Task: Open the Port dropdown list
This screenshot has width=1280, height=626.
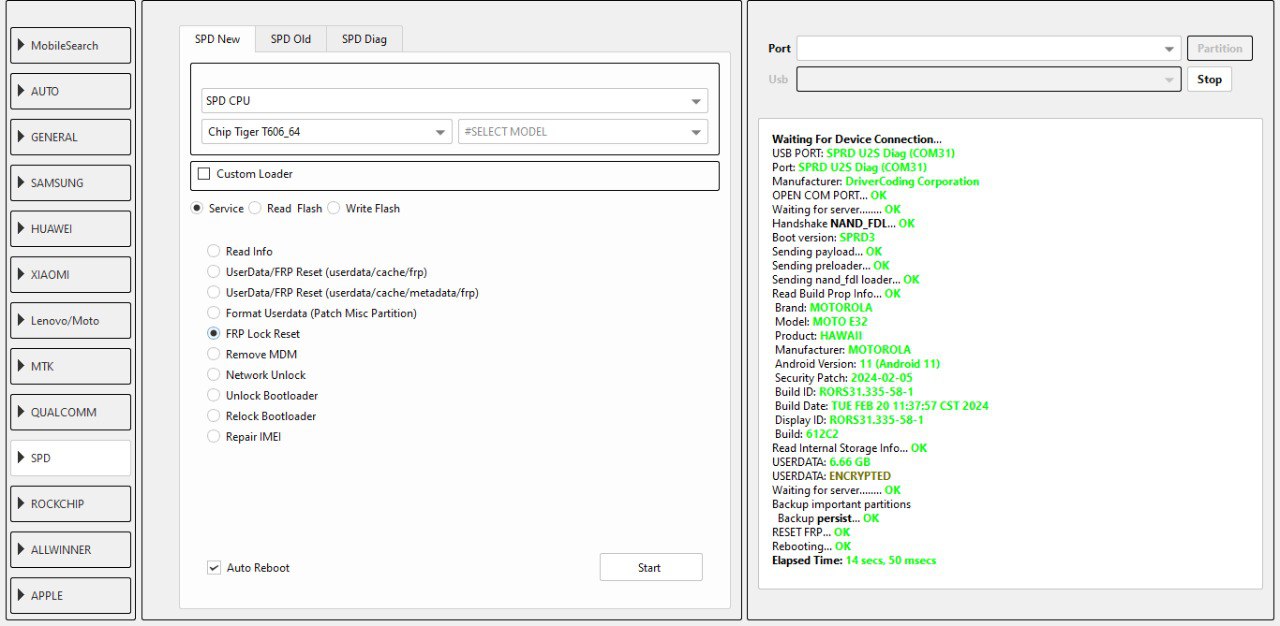Action: click(x=989, y=48)
